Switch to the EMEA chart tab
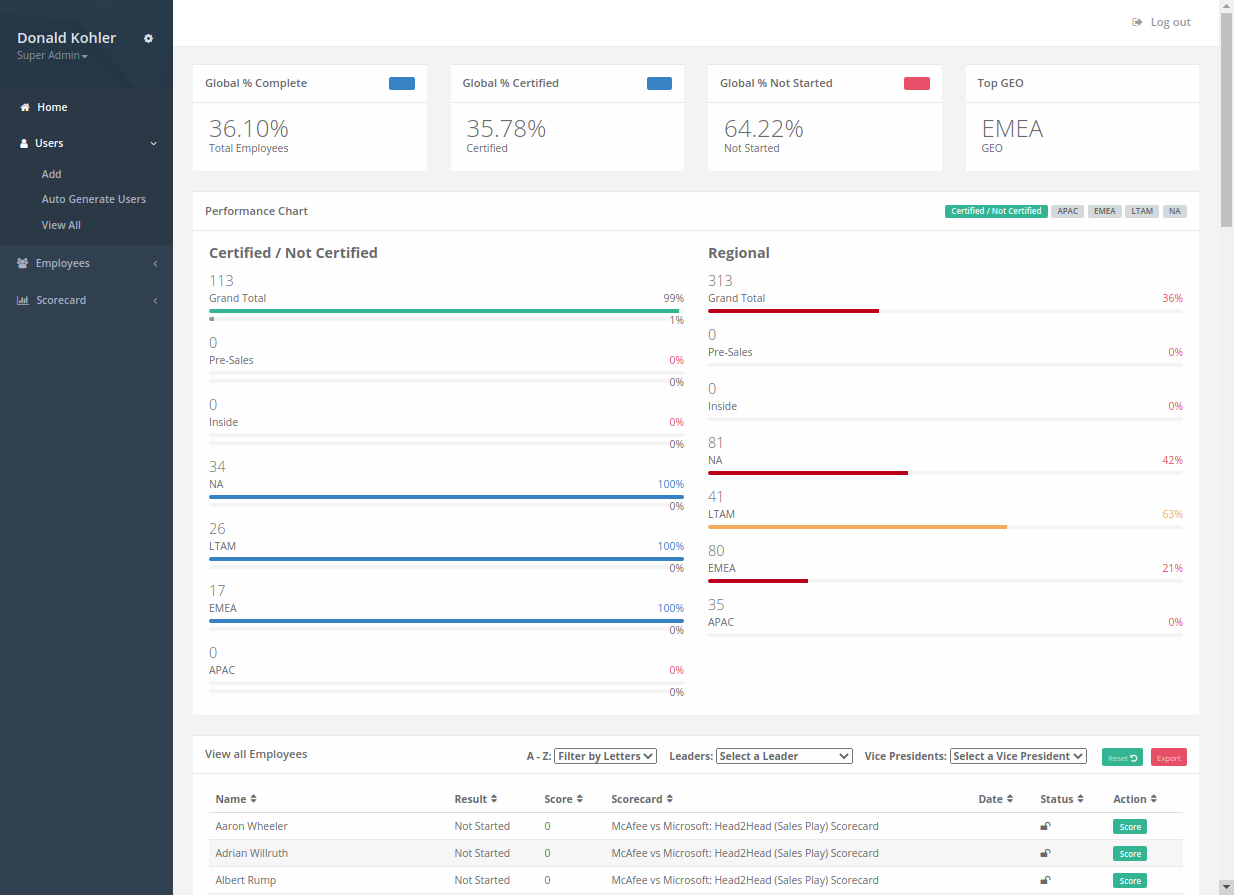The height and width of the screenshot is (895, 1234). [1105, 211]
